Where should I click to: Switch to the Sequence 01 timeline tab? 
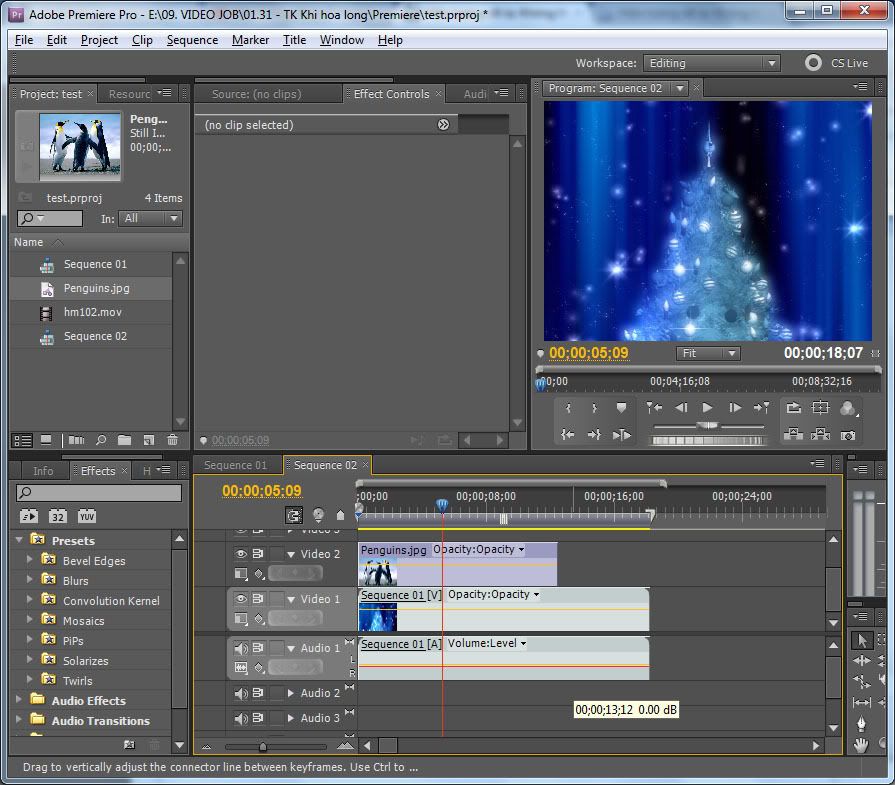click(x=236, y=465)
